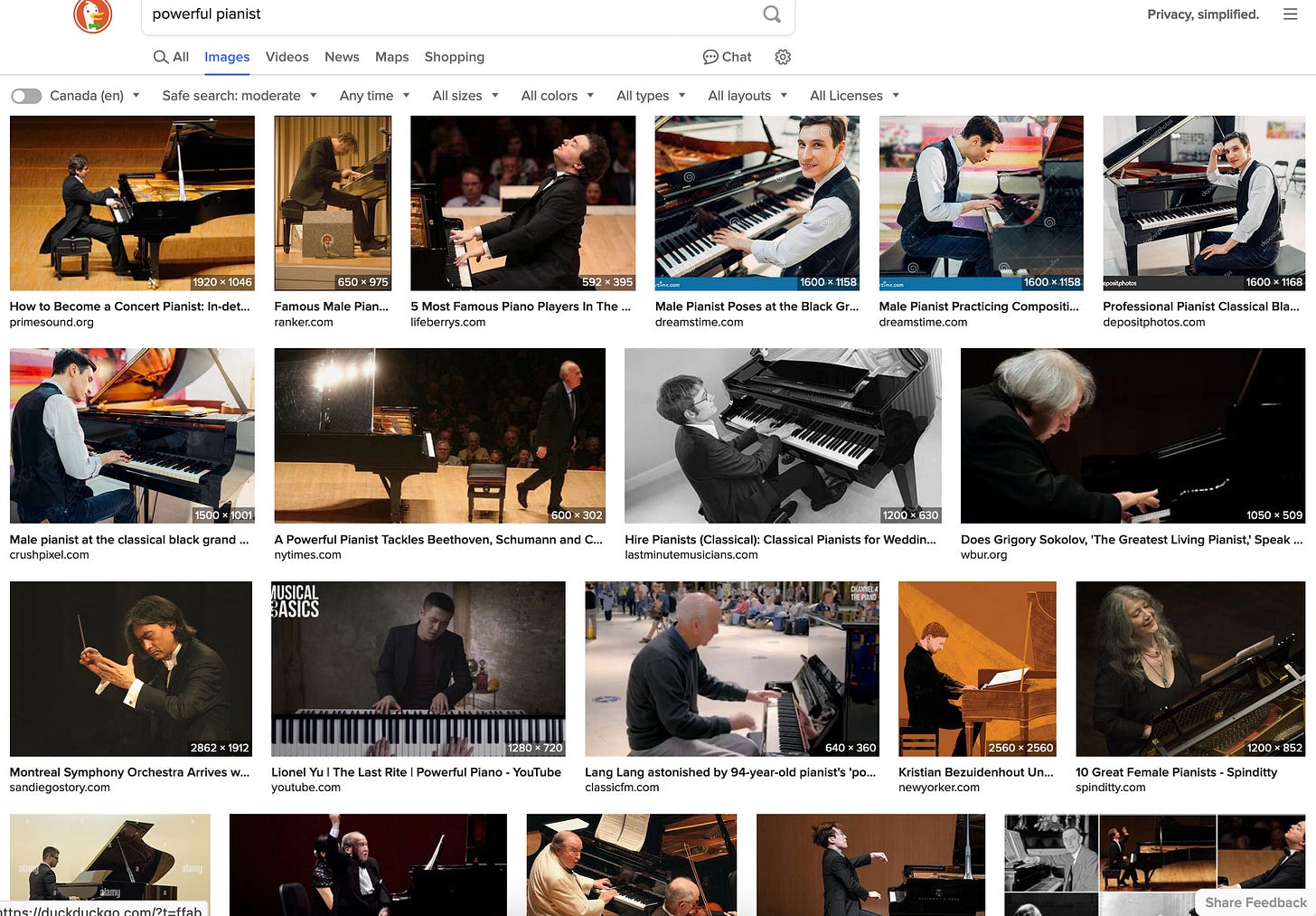The image size is (1316, 916).
Task: Click the nytimes.com source link
Action: (x=307, y=555)
